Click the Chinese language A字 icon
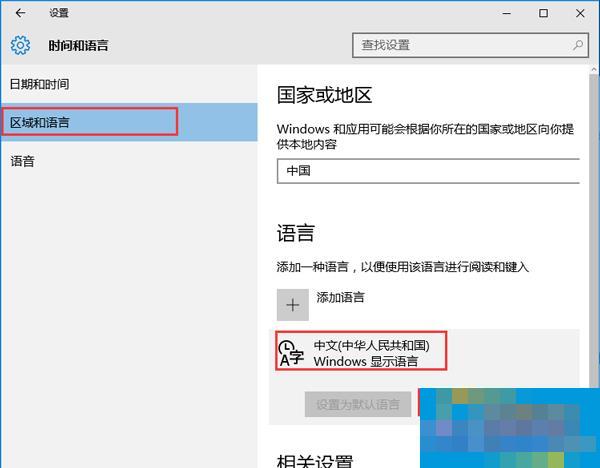This screenshot has height=468, width=600. pyautogui.click(x=291, y=353)
